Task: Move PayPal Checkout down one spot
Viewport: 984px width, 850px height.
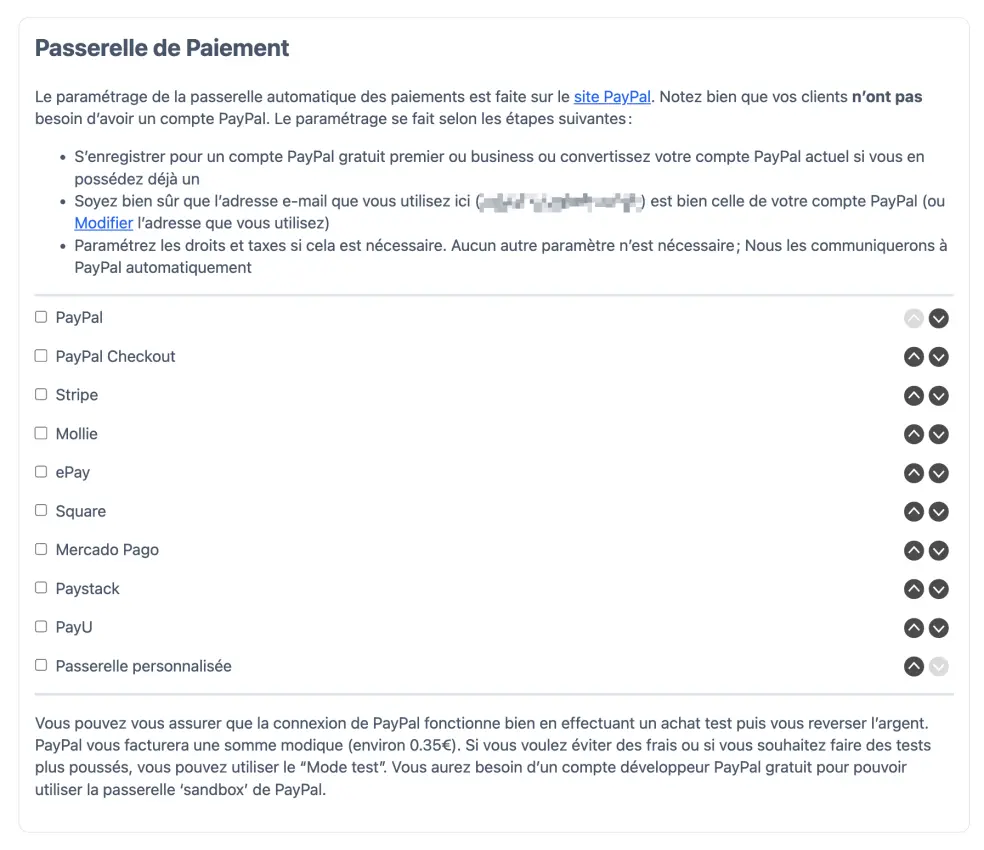Action: coord(938,357)
